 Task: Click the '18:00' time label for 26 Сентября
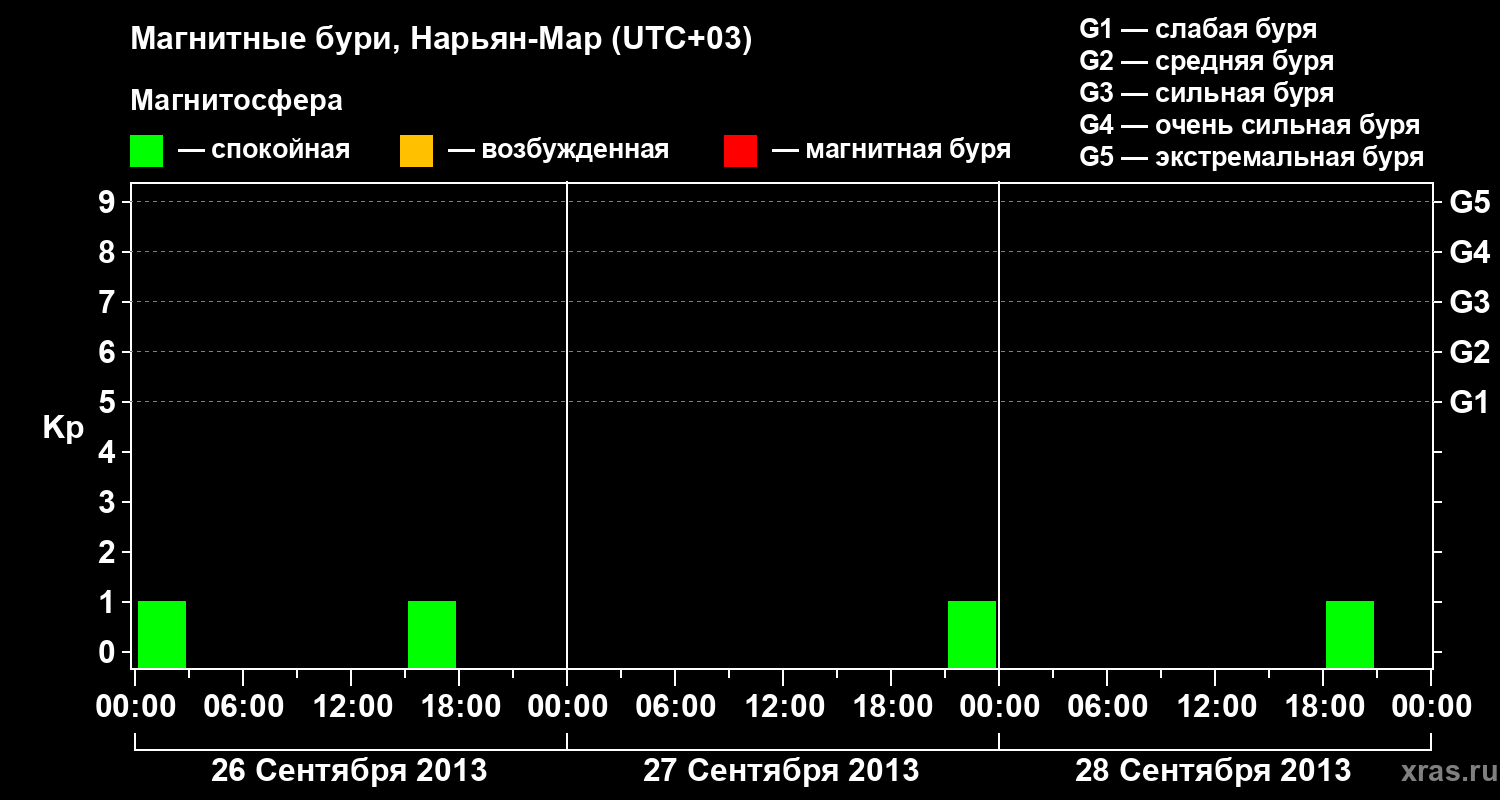[459, 706]
